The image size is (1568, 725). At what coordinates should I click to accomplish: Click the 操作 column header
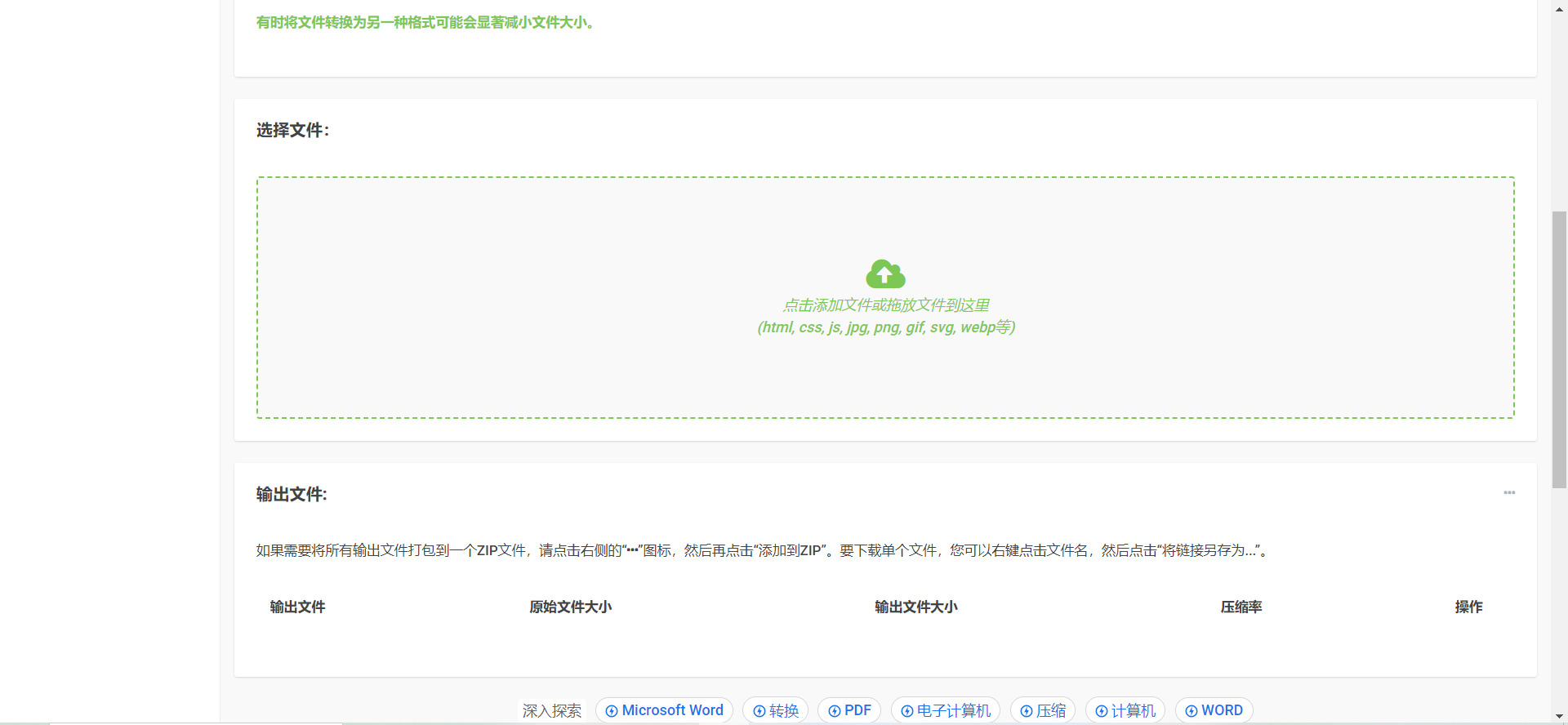(1468, 607)
